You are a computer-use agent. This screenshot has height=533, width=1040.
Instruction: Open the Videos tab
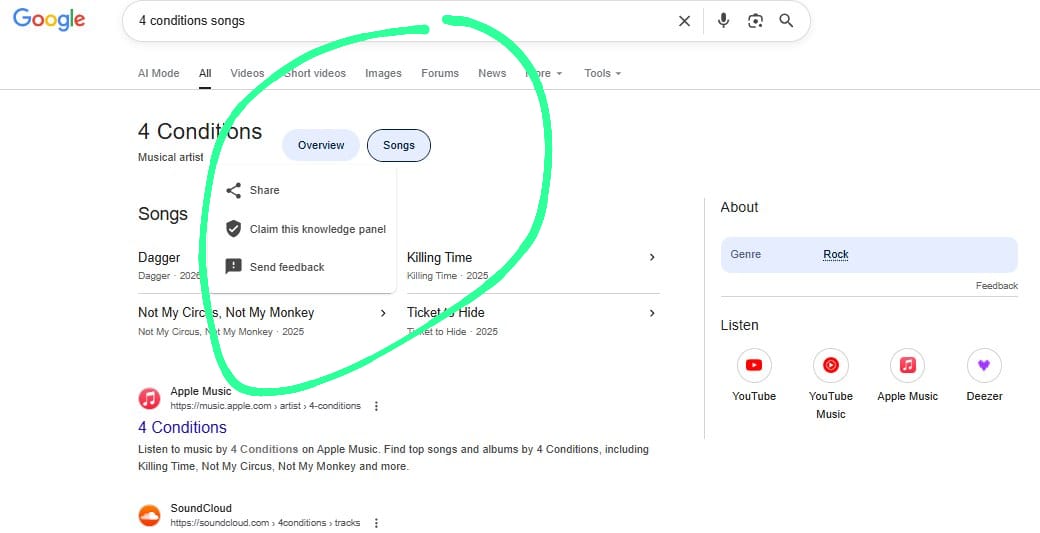(x=247, y=74)
